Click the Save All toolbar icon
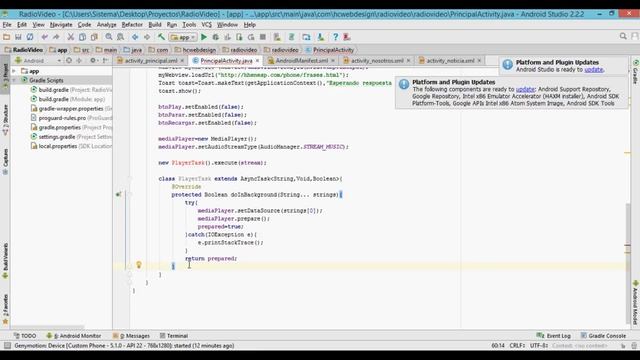This screenshot has height=360, width=640. 18,37
